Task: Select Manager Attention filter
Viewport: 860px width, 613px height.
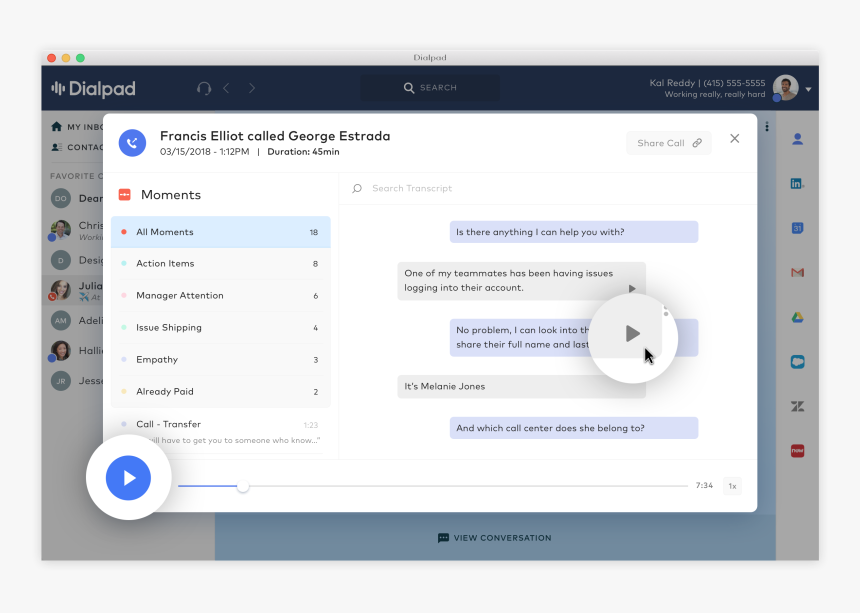Action: 220,296
